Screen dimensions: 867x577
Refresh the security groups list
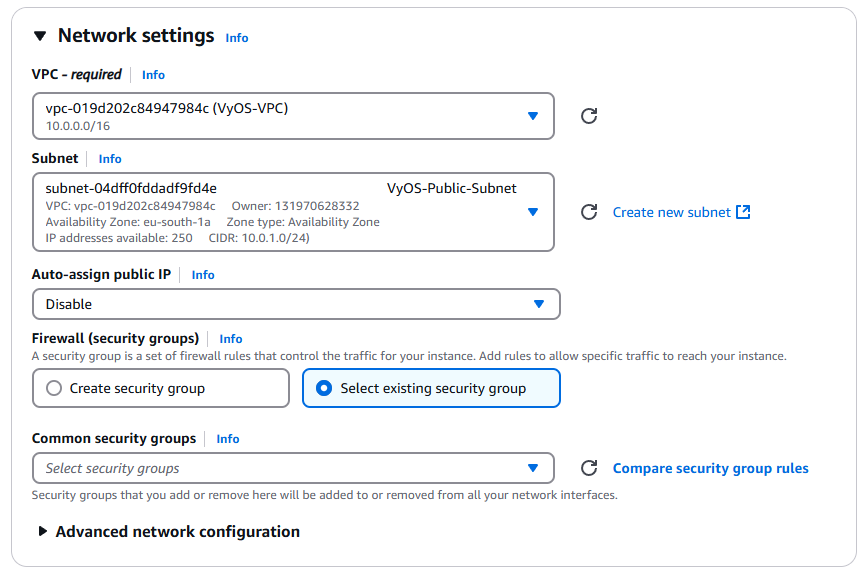pos(589,467)
